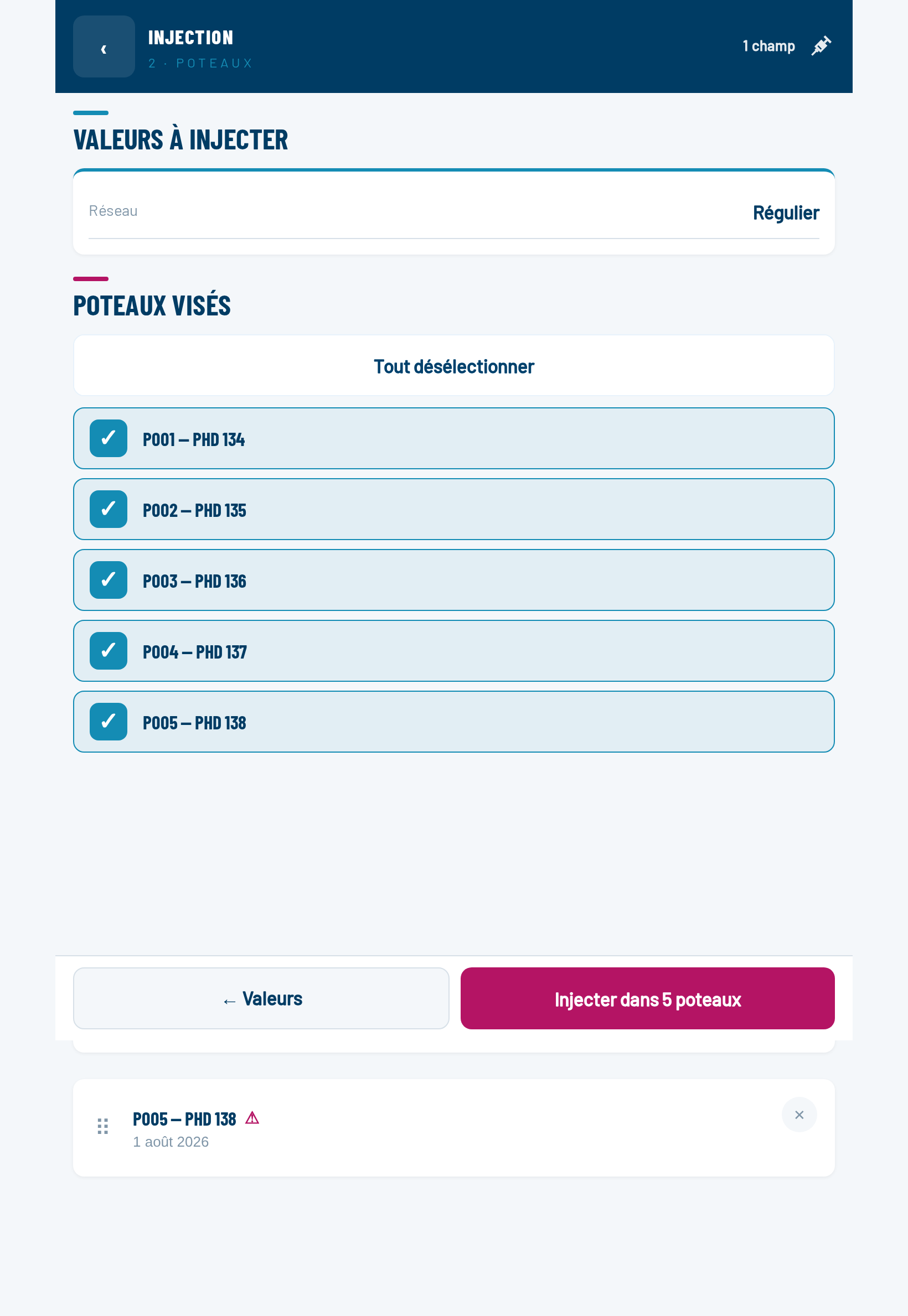Click the syringe injection icon in header
This screenshot has width=908, height=1316.
point(821,46)
